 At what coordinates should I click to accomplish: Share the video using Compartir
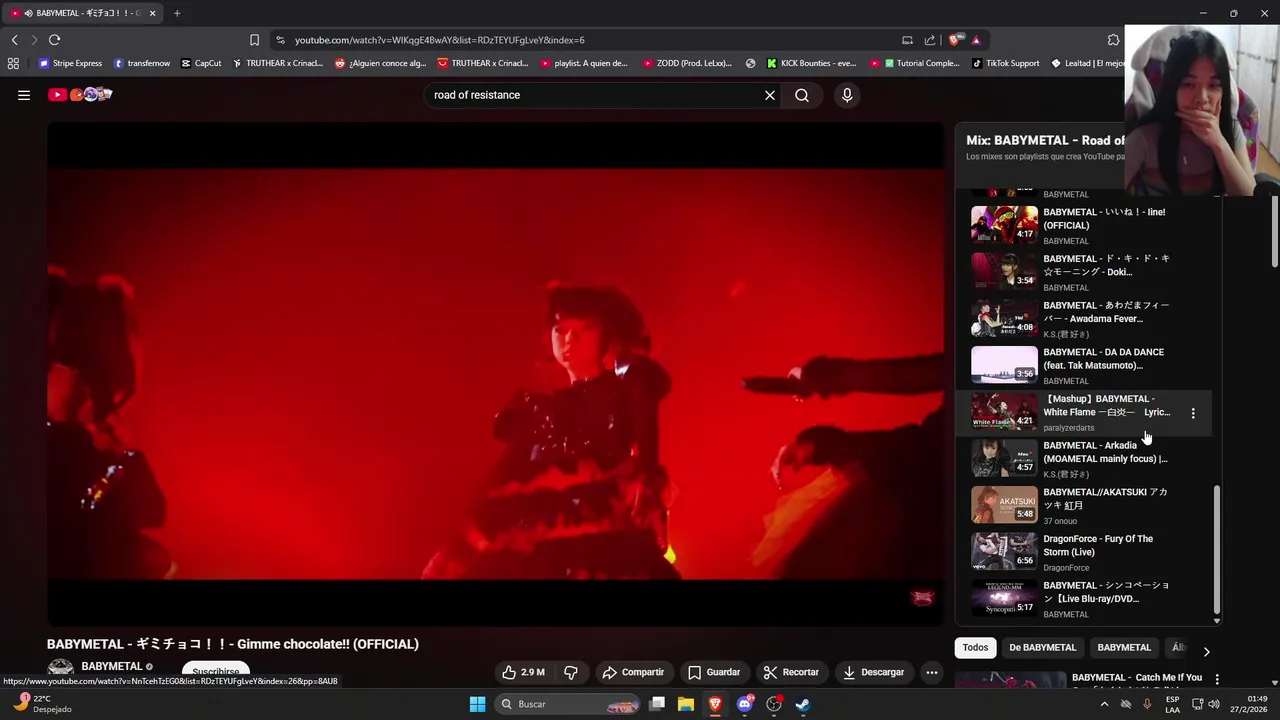633,672
